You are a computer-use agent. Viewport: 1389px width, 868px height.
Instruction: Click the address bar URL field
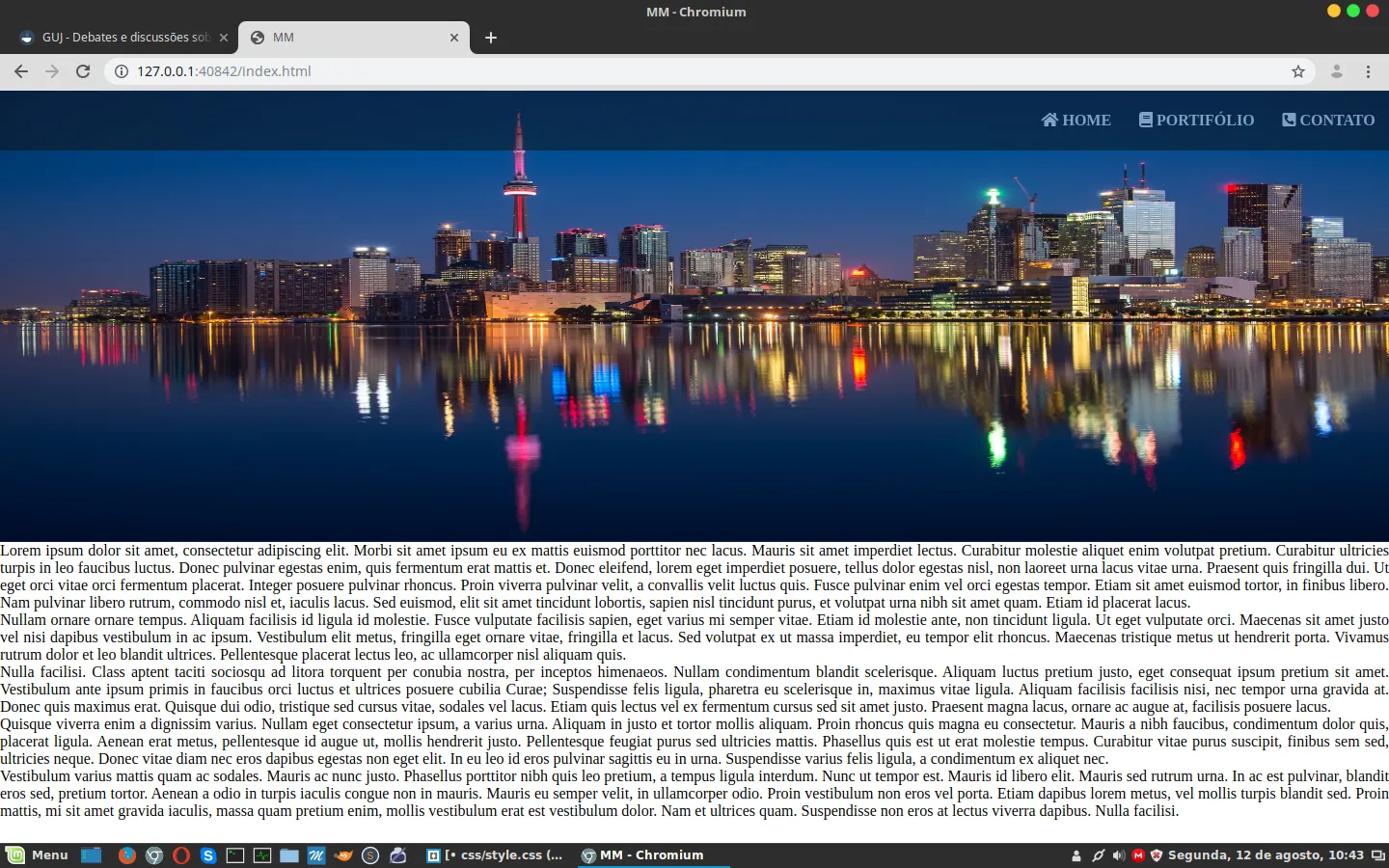pos(675,71)
